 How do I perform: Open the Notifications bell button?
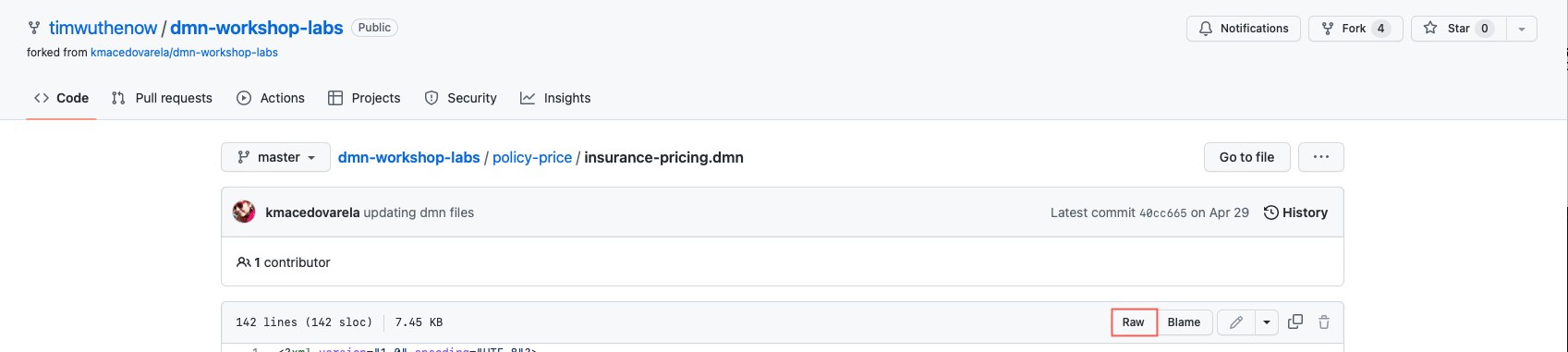click(x=1243, y=29)
